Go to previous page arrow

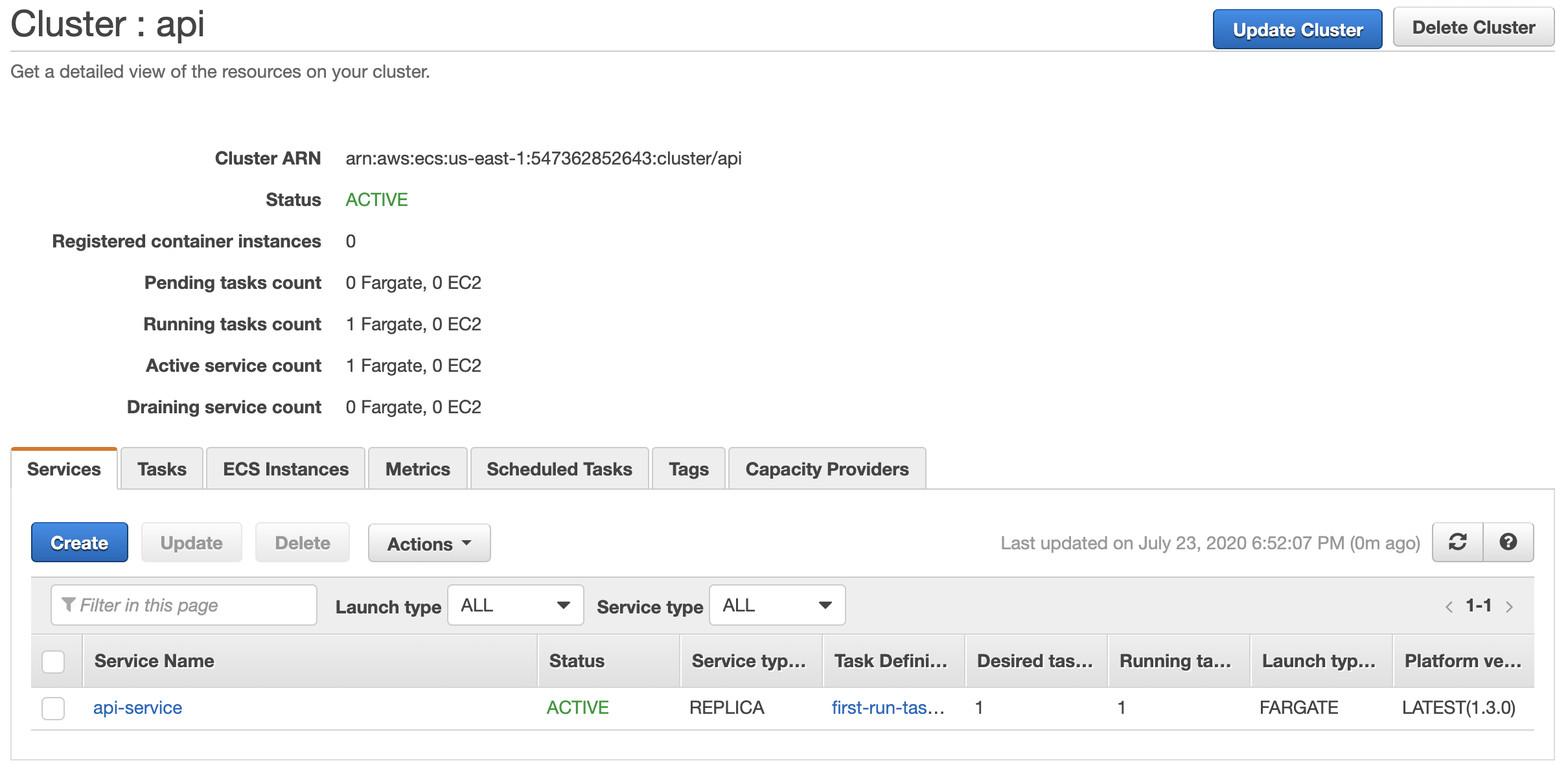coord(1449,607)
